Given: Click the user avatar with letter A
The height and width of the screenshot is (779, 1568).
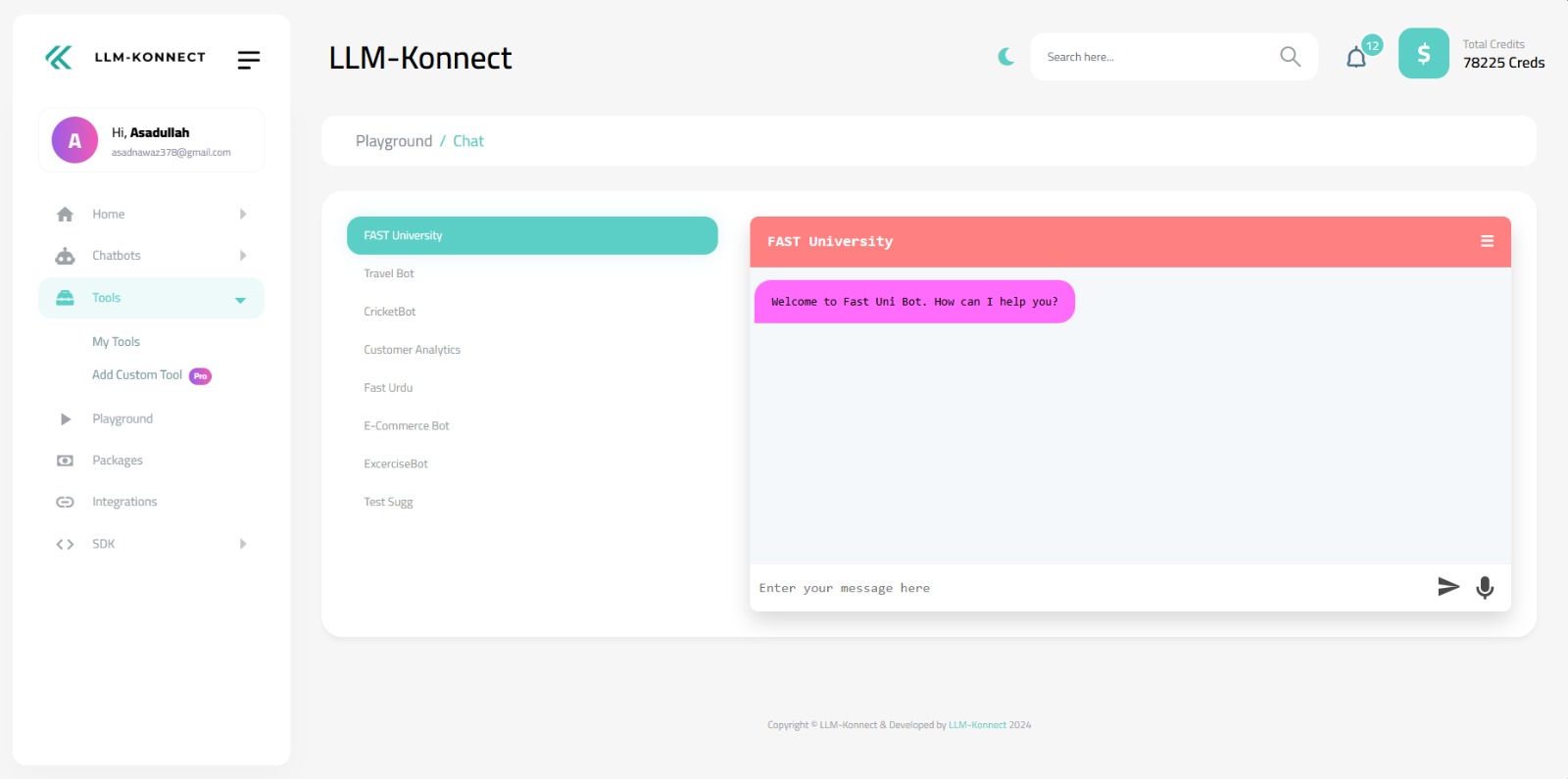Looking at the screenshot, I should pos(74,140).
